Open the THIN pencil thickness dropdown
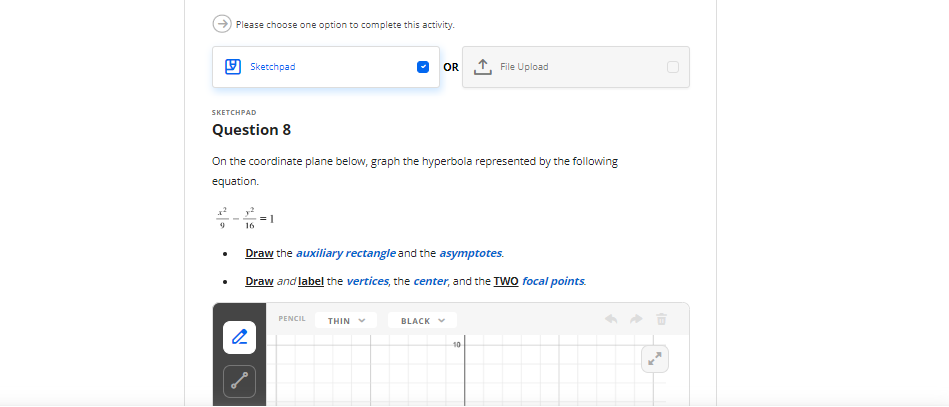This screenshot has width=949, height=407. tap(346, 320)
